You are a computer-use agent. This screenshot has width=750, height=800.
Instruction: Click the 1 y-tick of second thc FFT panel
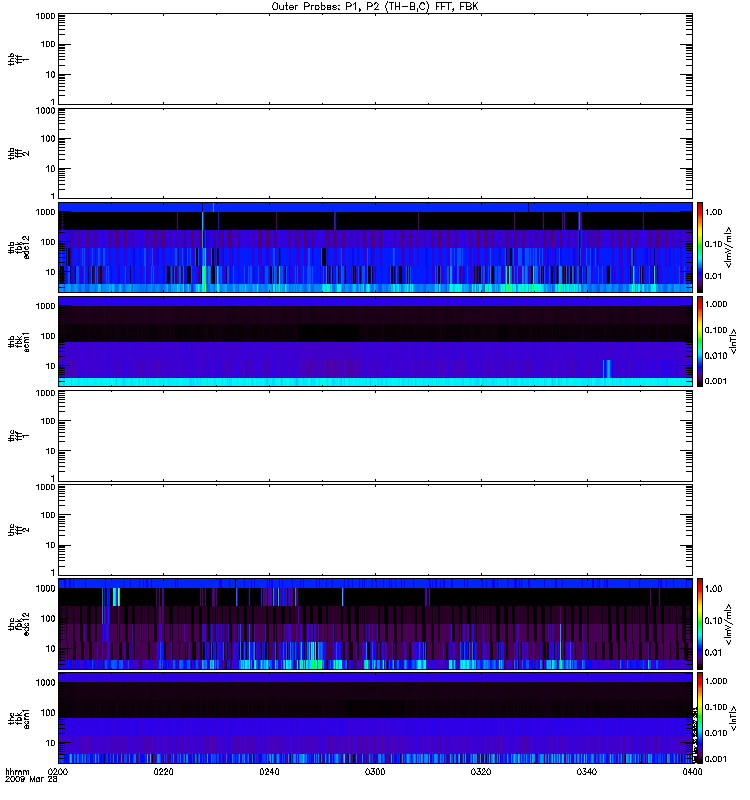(53, 572)
